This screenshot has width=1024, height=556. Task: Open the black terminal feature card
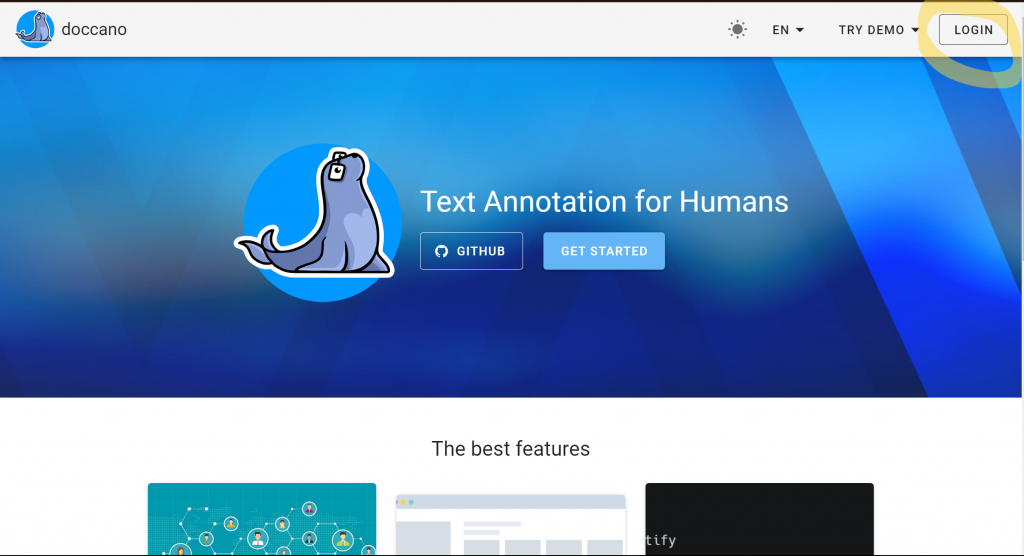coord(760,519)
